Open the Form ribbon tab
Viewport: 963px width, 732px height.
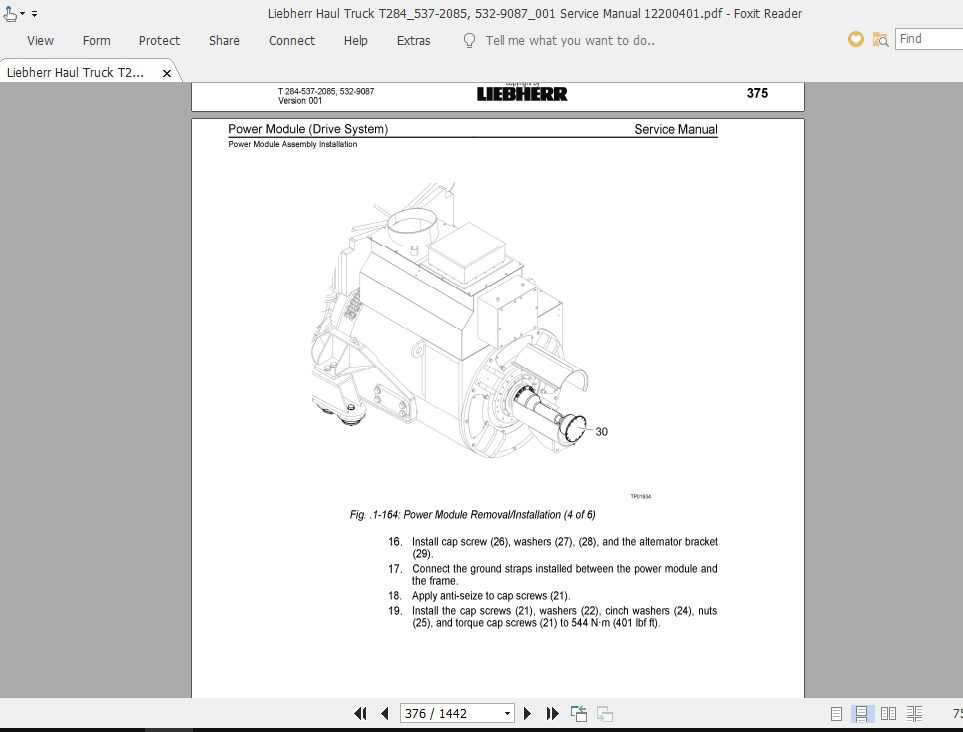(96, 41)
